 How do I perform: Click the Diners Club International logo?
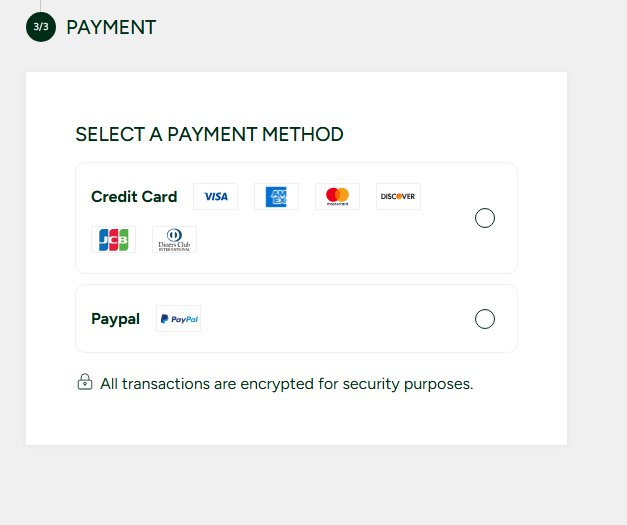pos(174,240)
